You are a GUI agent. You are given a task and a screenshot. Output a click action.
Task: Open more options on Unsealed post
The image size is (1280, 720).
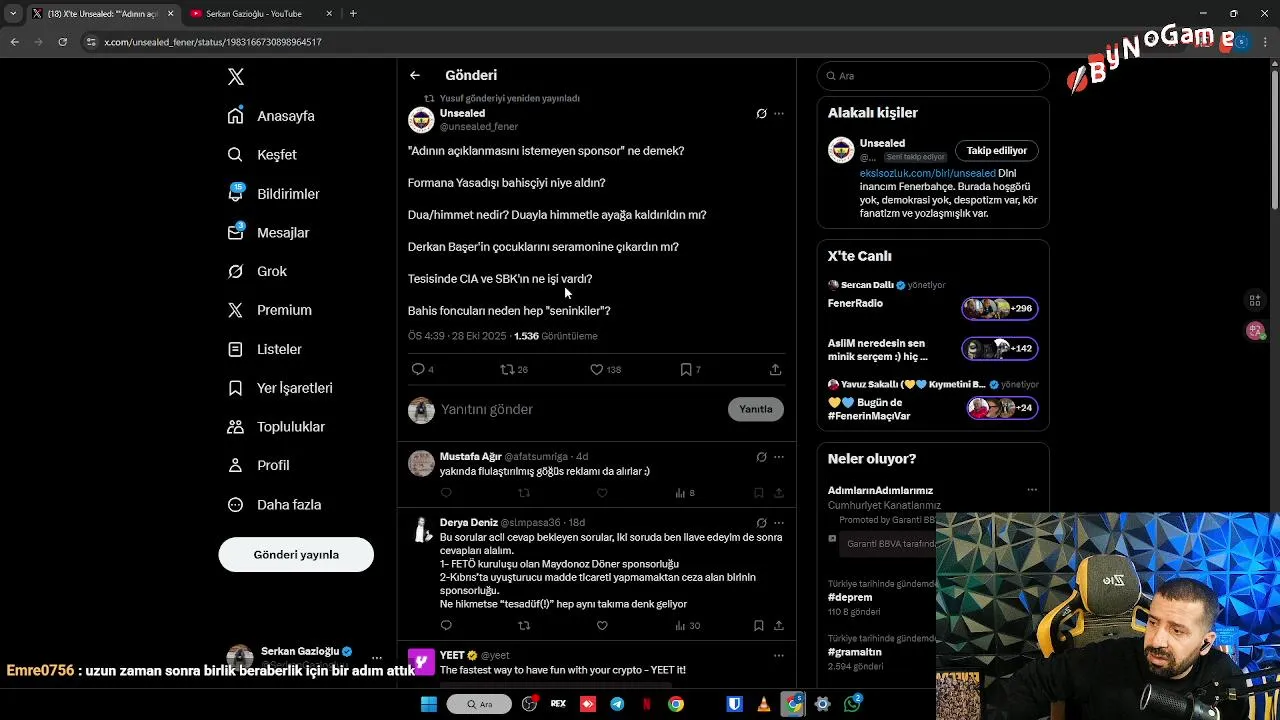pyautogui.click(x=779, y=114)
